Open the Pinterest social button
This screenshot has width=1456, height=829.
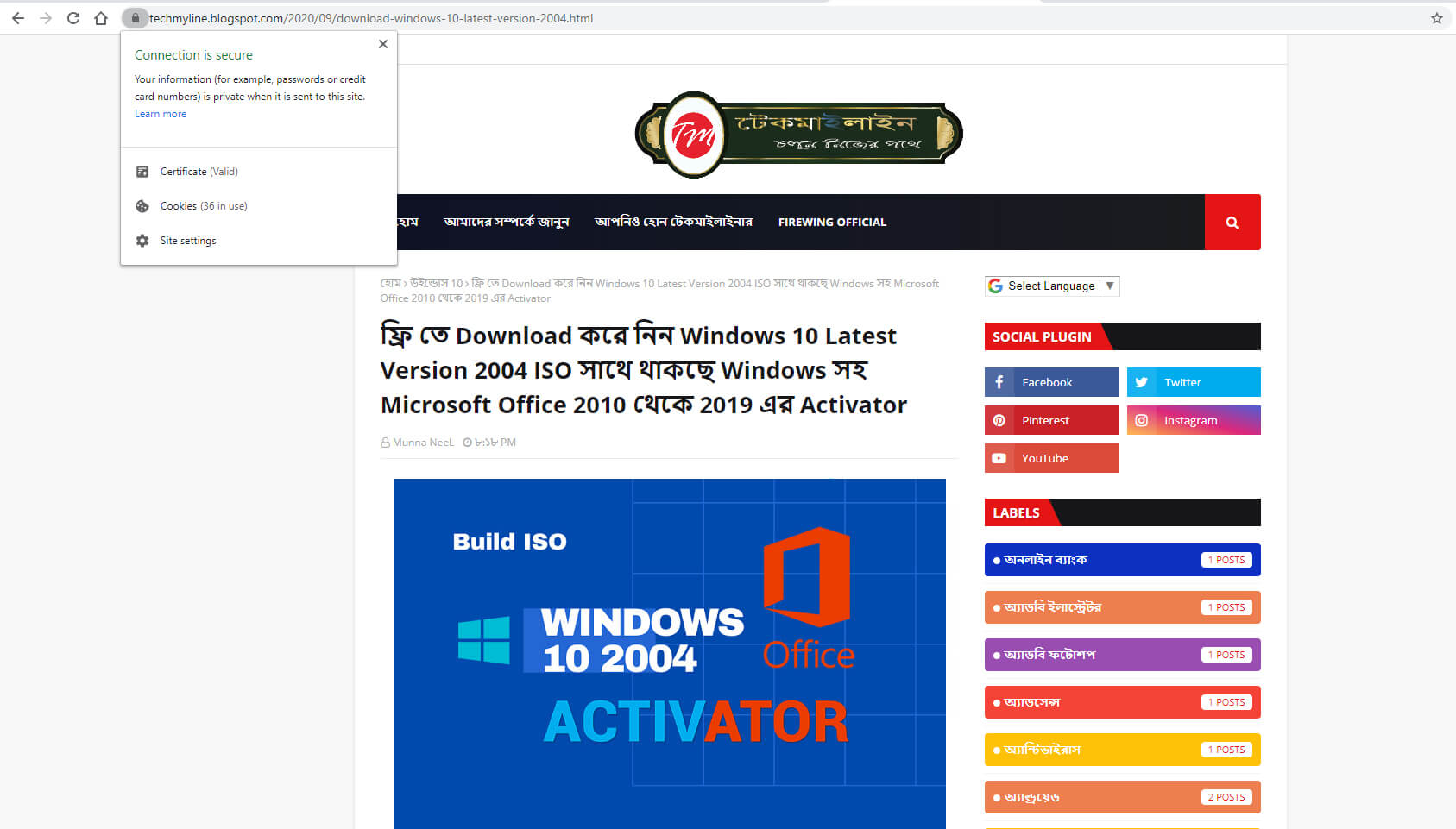(x=1051, y=420)
